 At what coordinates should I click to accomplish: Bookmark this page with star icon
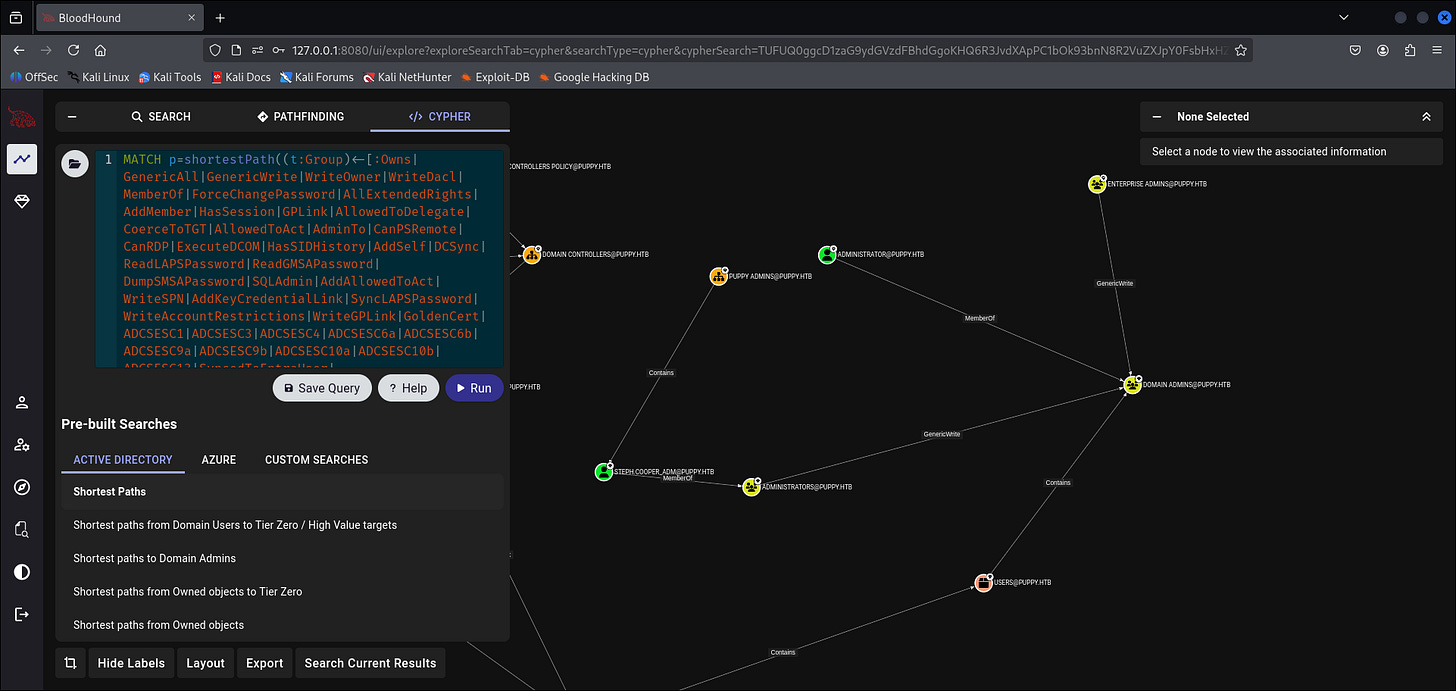click(1240, 50)
